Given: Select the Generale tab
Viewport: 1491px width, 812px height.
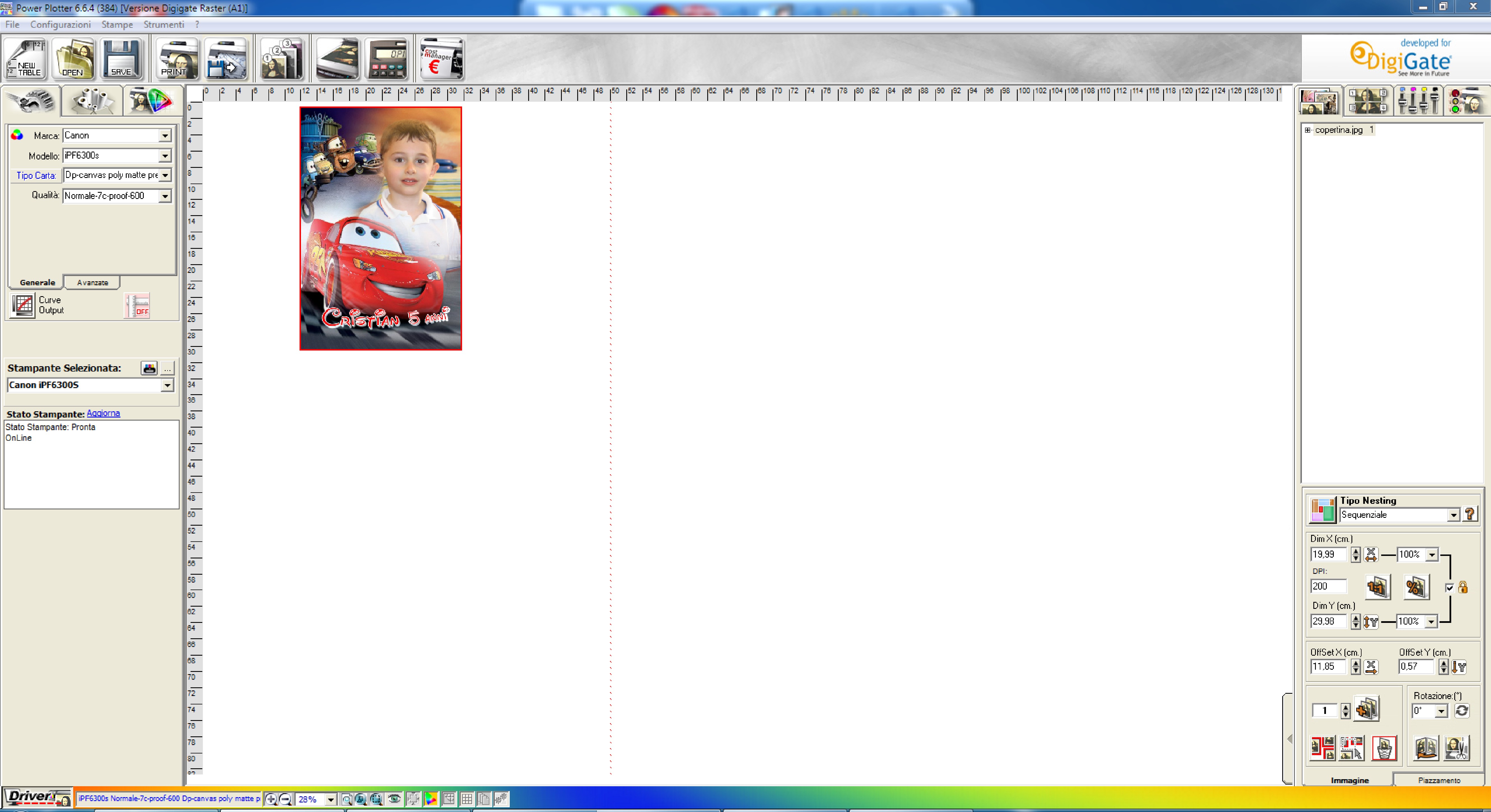Looking at the screenshot, I should click(37, 282).
